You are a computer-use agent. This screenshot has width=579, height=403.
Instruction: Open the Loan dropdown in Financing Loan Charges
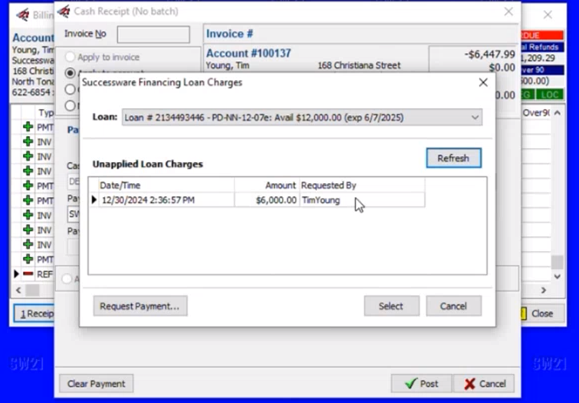pyautogui.click(x=302, y=118)
